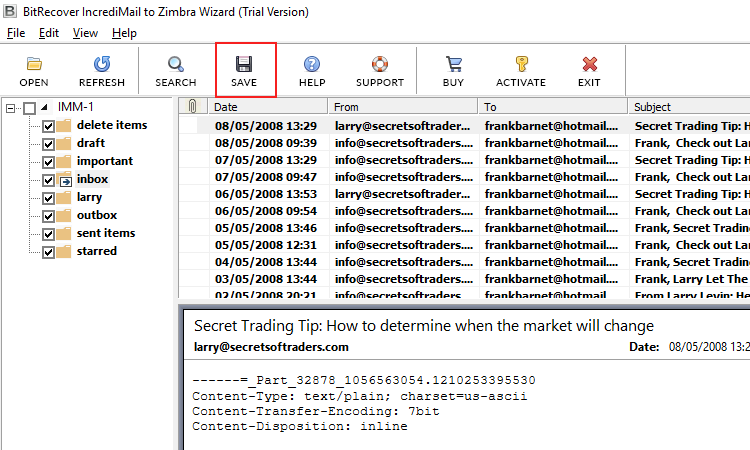
Task: Open the View menu
Action: point(85,33)
